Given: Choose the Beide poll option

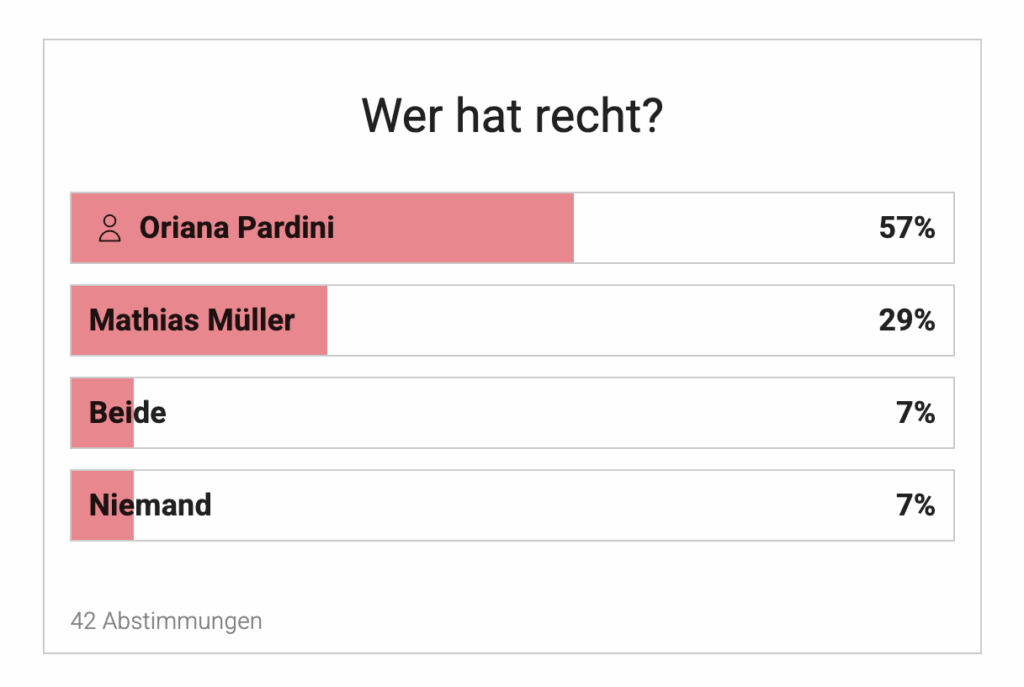Looking at the screenshot, I should [x=513, y=413].
